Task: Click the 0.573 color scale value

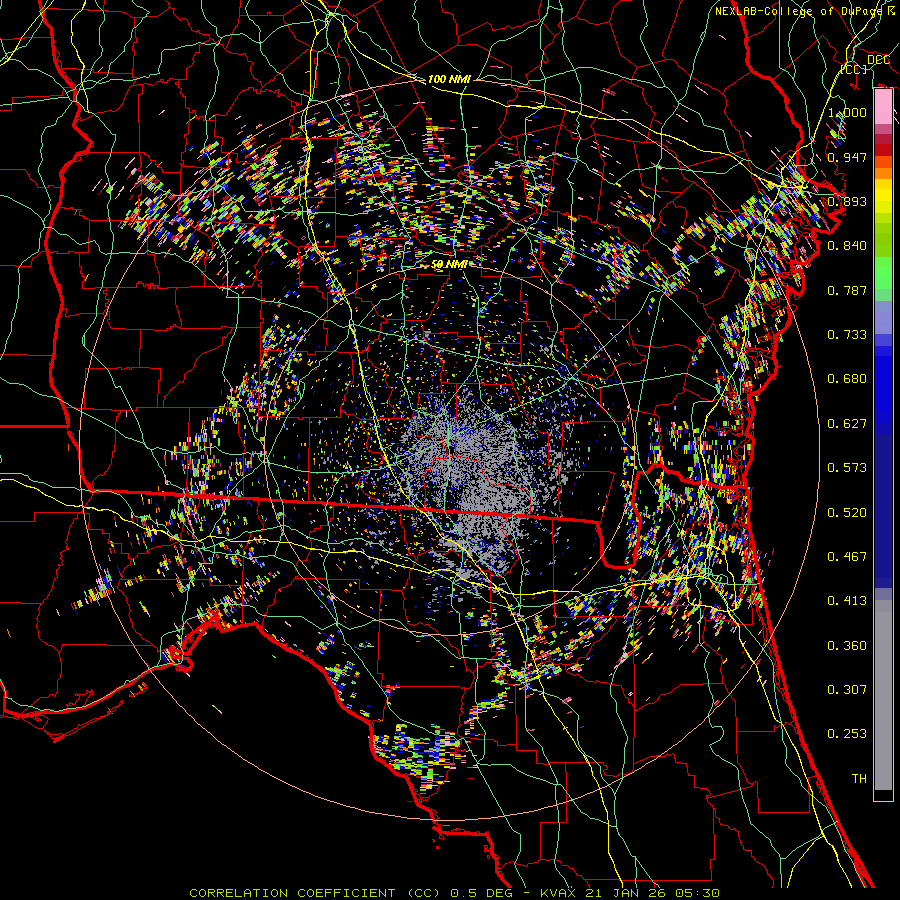Action: [847, 468]
